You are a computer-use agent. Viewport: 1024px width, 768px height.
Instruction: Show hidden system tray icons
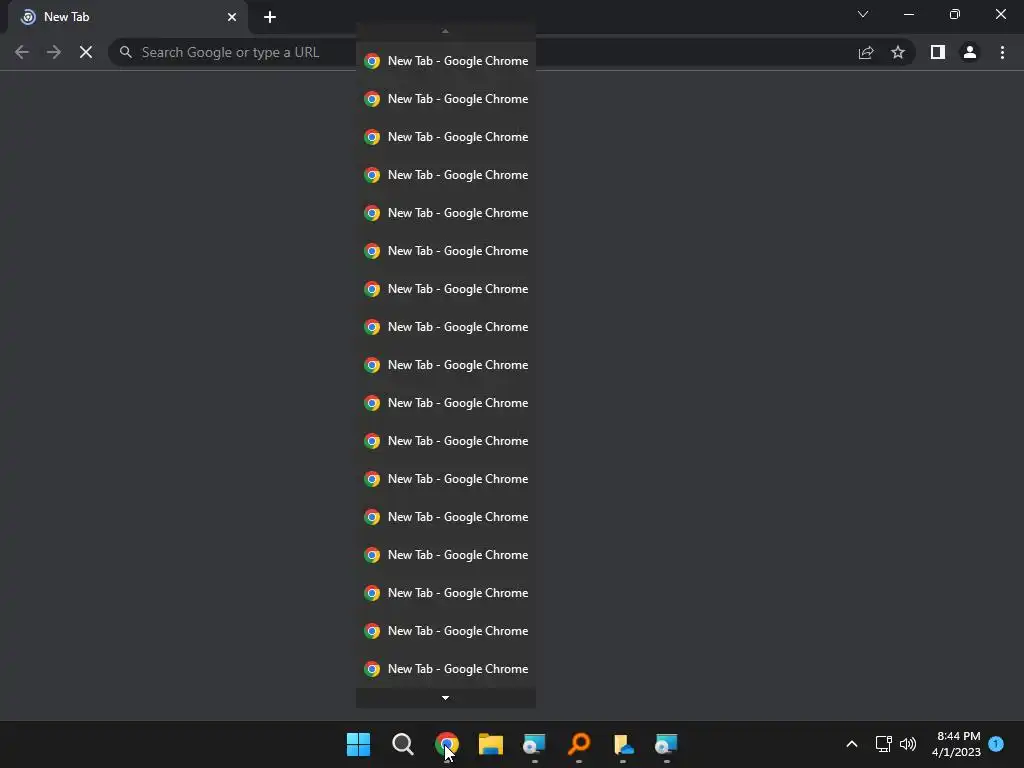click(x=852, y=744)
